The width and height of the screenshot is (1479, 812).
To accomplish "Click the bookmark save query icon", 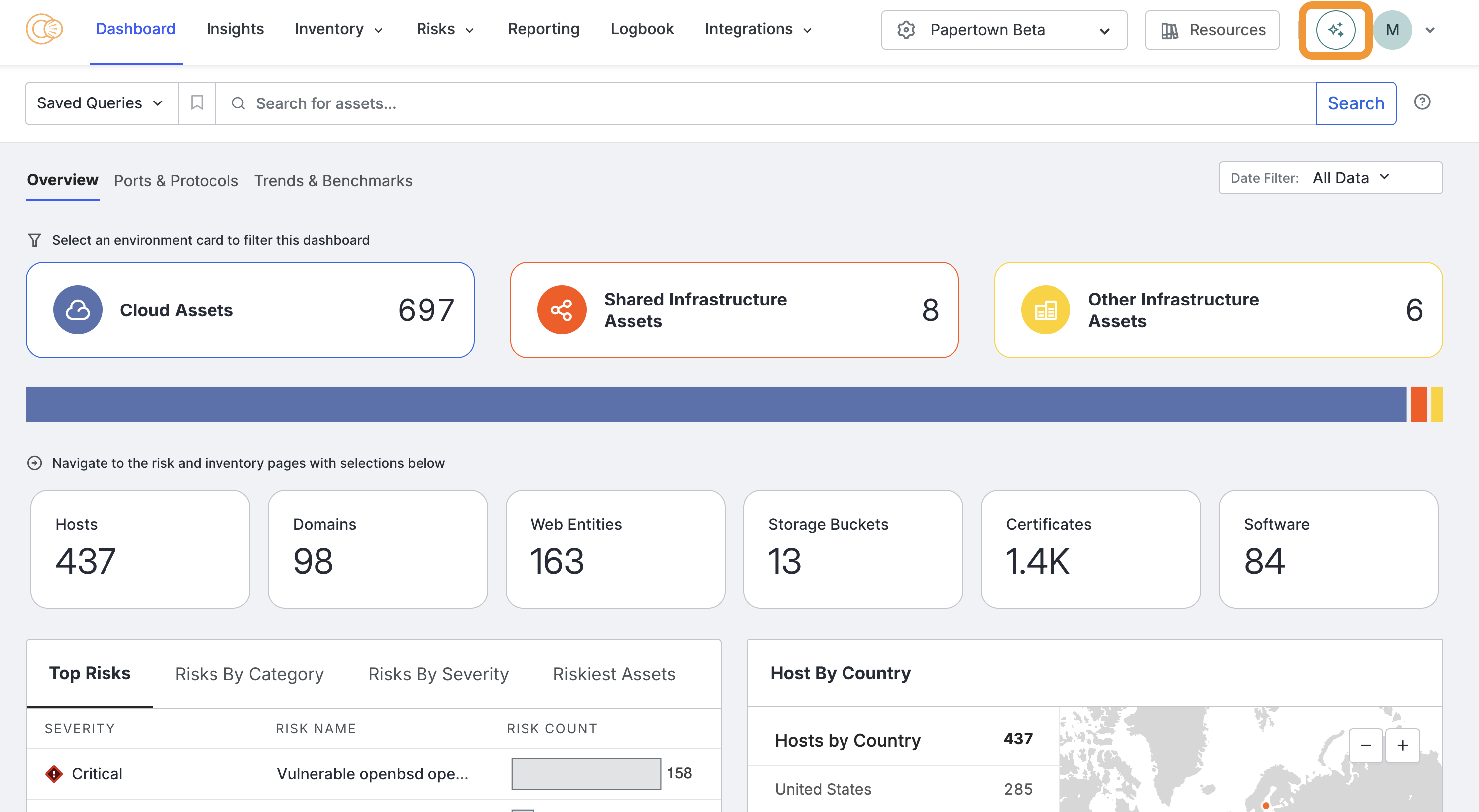I will tap(197, 102).
